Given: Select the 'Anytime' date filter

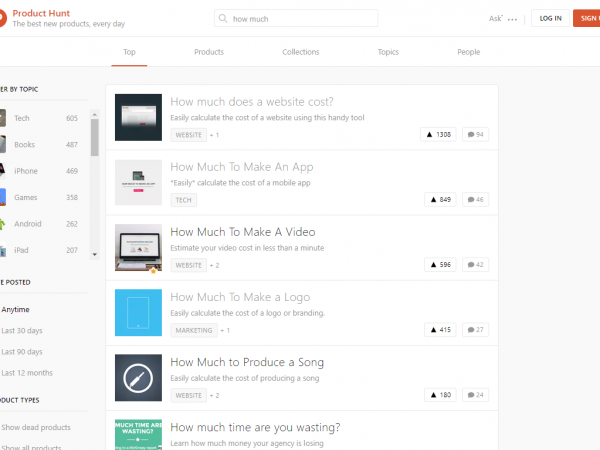Looking at the screenshot, I should pos(15,309).
